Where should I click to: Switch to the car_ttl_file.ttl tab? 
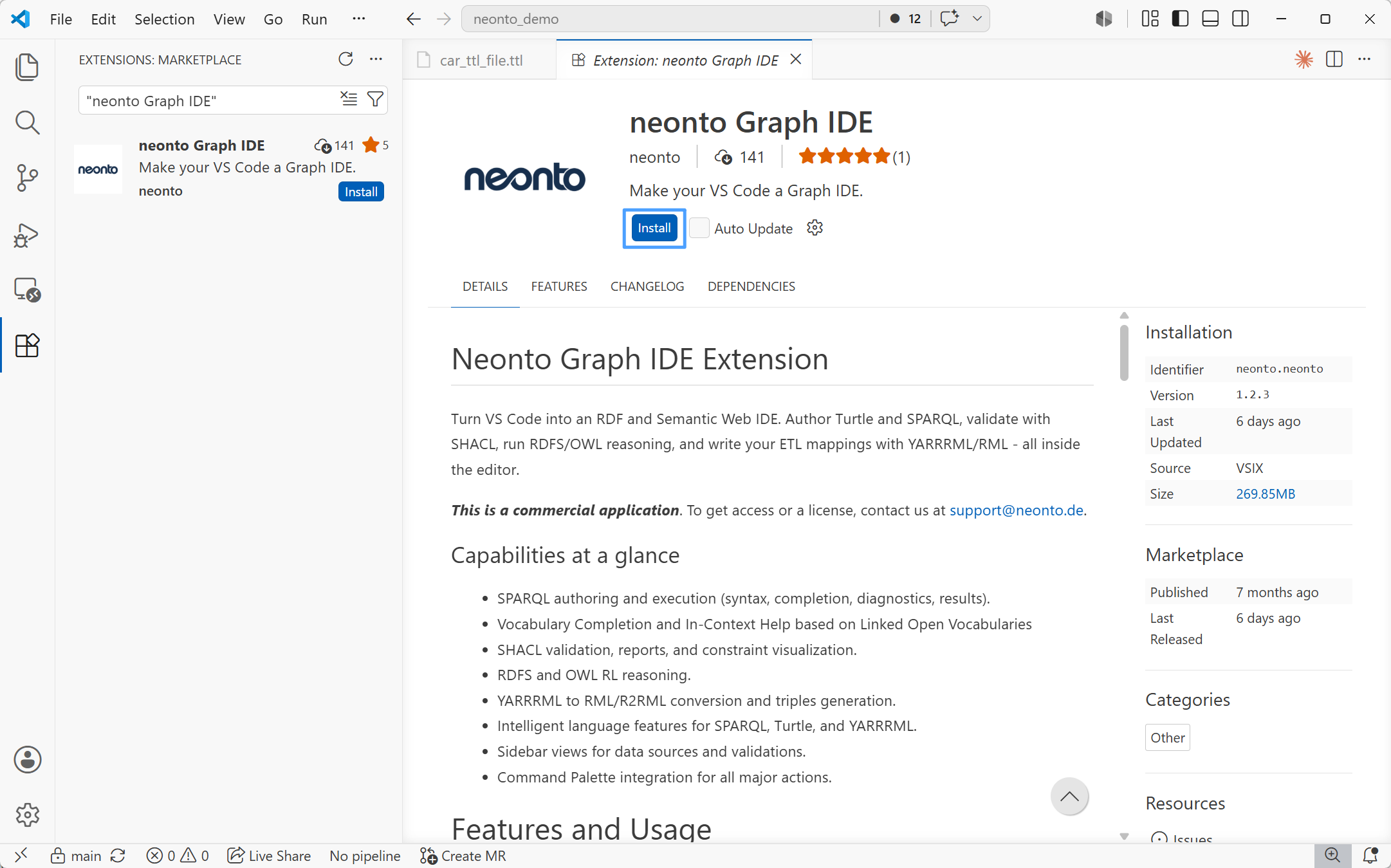[481, 60]
